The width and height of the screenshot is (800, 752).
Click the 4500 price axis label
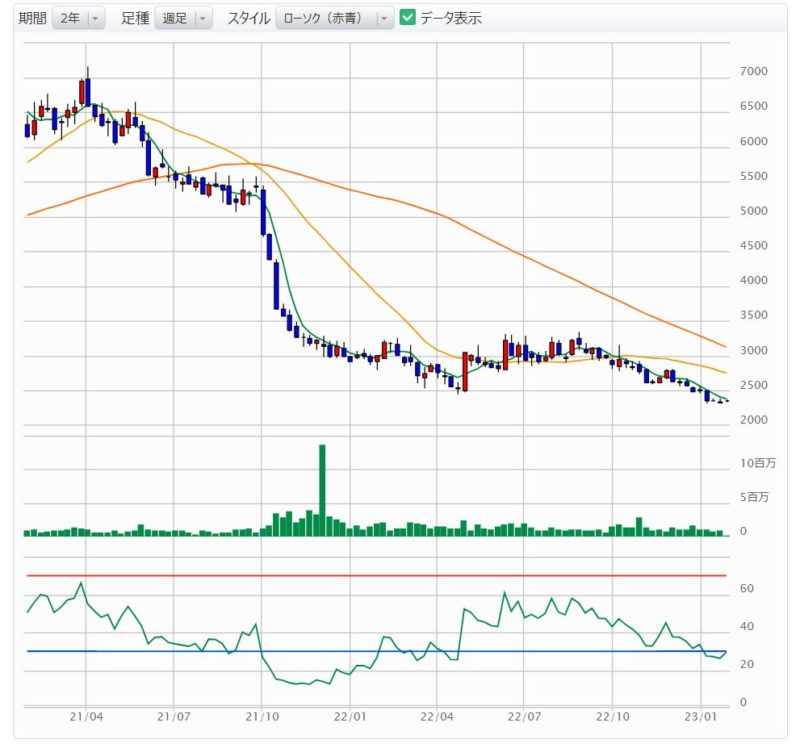pyautogui.click(x=754, y=245)
